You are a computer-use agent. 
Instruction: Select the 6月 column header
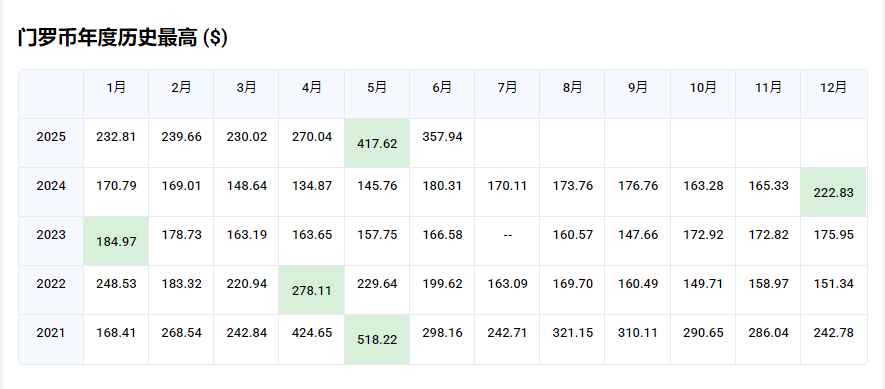pos(442,88)
